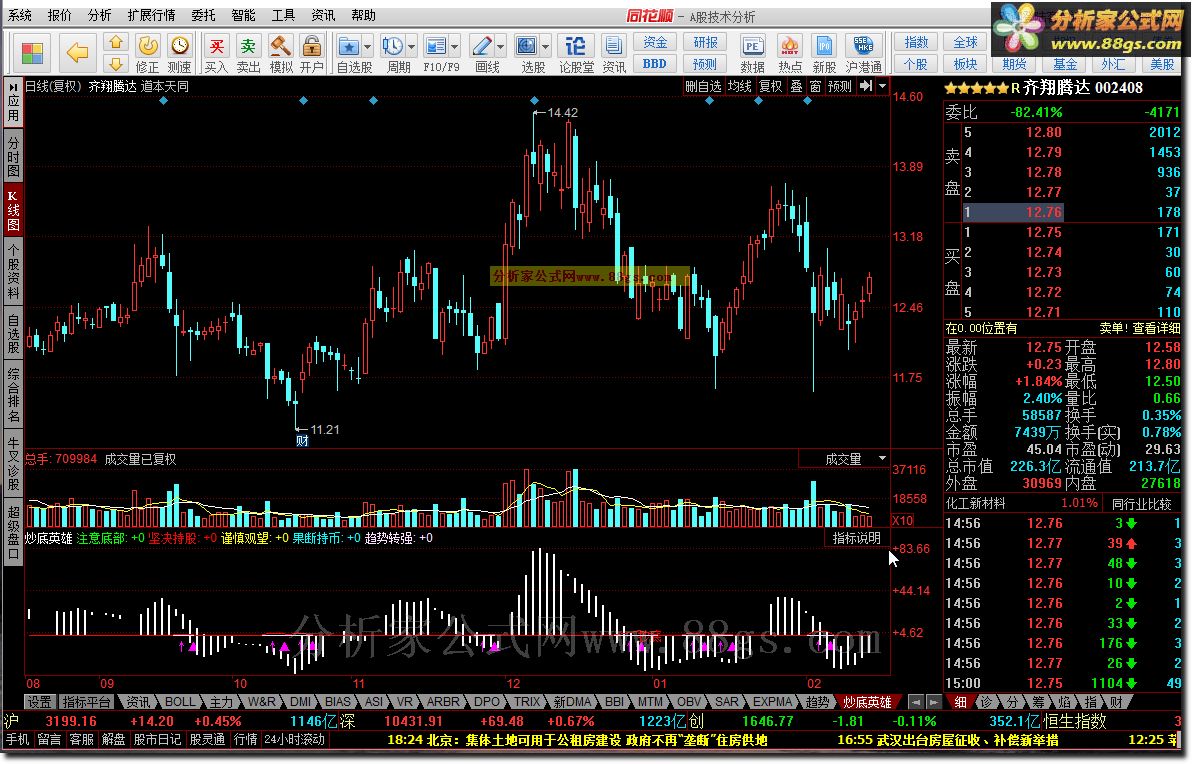
Task: Click the down arrow page icon
Action: click(x=116, y=64)
